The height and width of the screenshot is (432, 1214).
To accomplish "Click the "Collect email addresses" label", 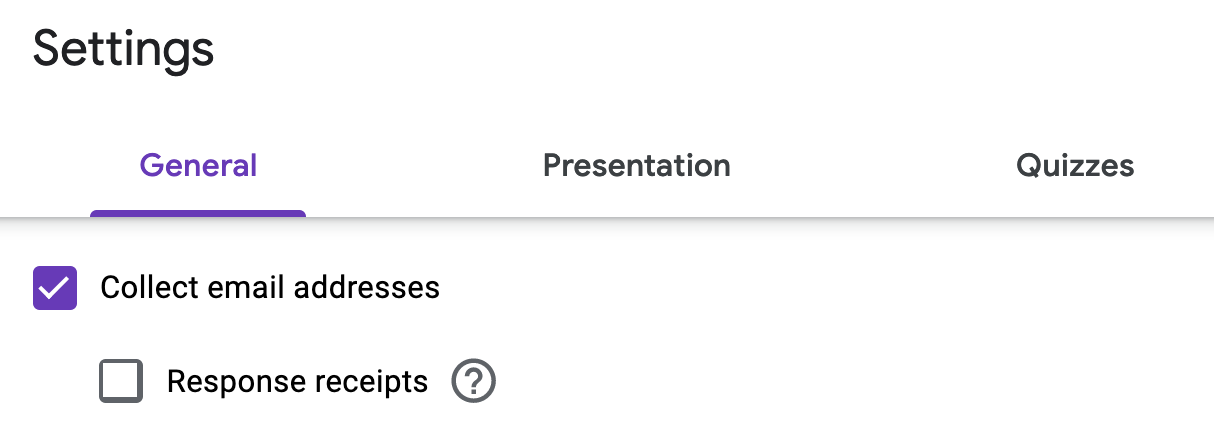I will coord(270,288).
